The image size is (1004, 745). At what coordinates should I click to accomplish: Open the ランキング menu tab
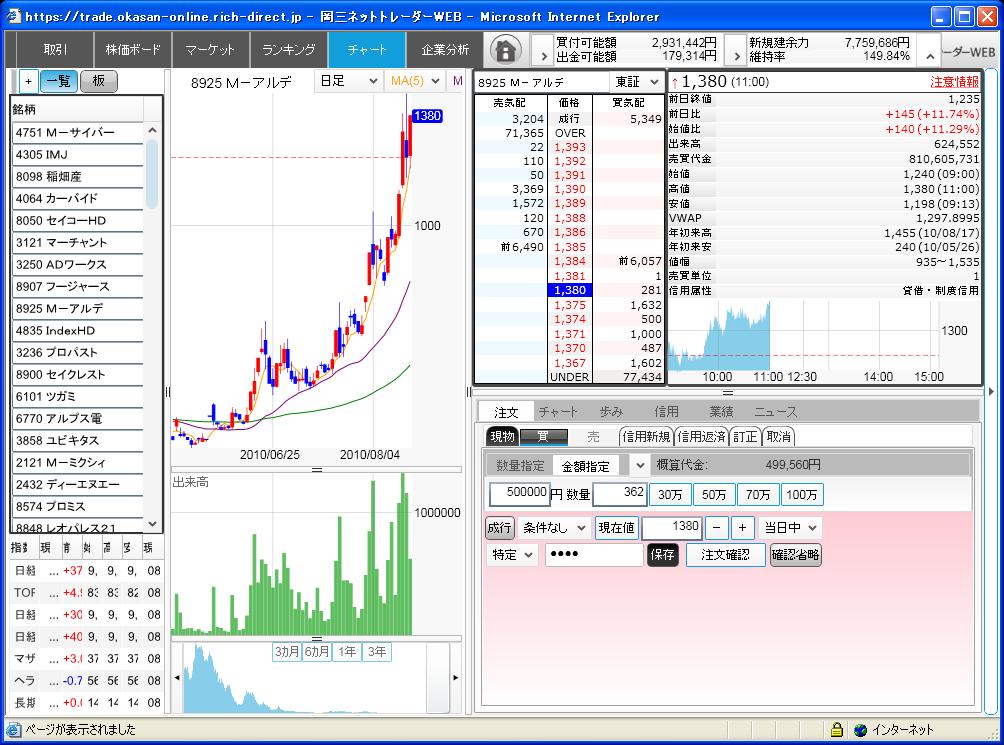coord(289,50)
